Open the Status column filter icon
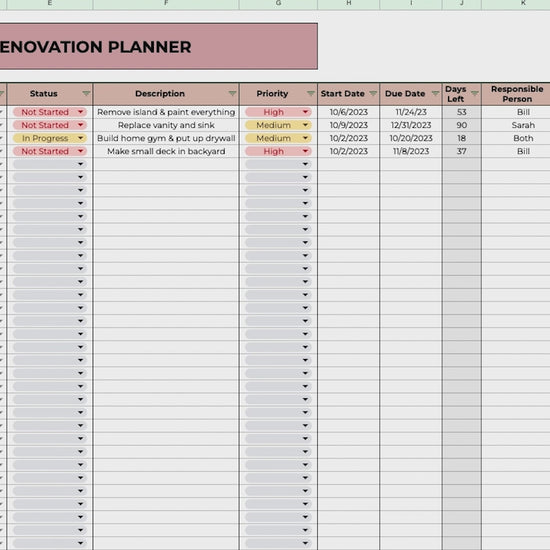The height and width of the screenshot is (550, 550). (86, 93)
